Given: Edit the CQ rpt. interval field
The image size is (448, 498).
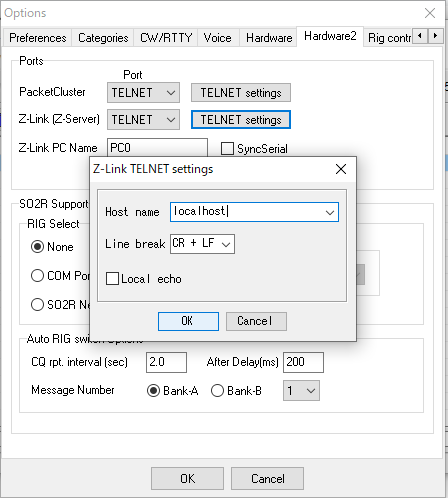Looking at the screenshot, I should pyautogui.click(x=166, y=362).
